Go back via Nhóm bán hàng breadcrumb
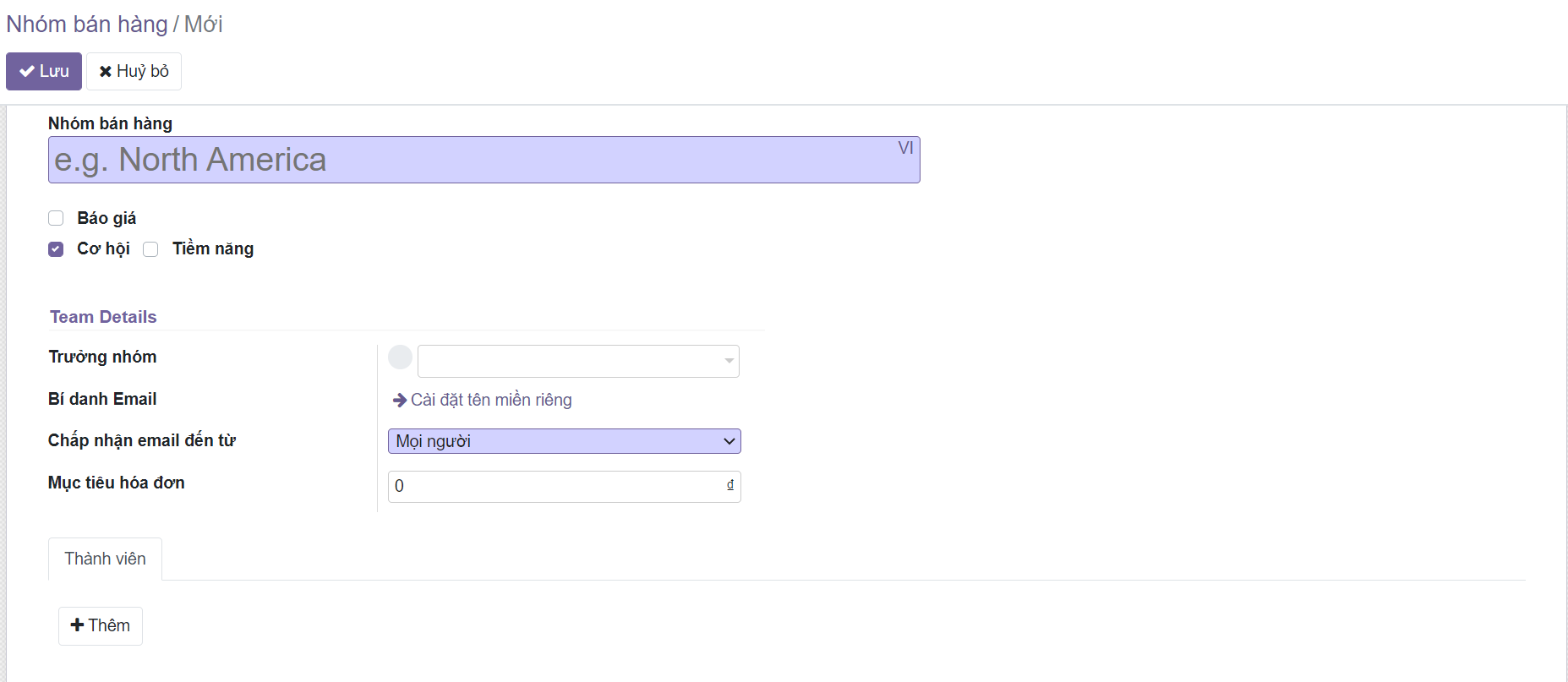This screenshot has width=1568, height=682. [87, 25]
